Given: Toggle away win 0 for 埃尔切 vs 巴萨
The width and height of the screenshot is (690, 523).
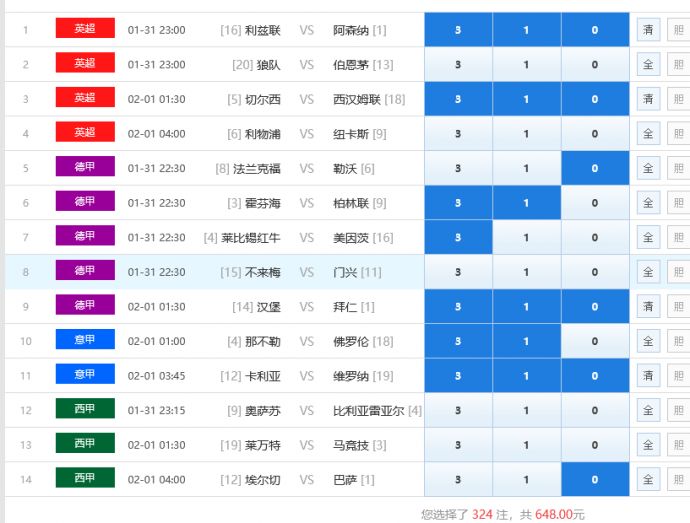Looking at the screenshot, I should [595, 480].
